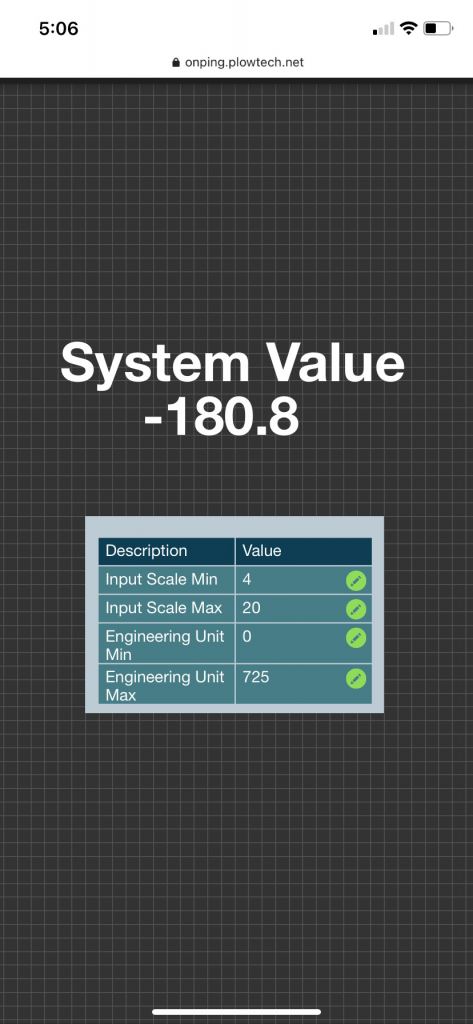Open the onping.plowtech.net address bar
The image size is (473, 1024).
coord(237,63)
